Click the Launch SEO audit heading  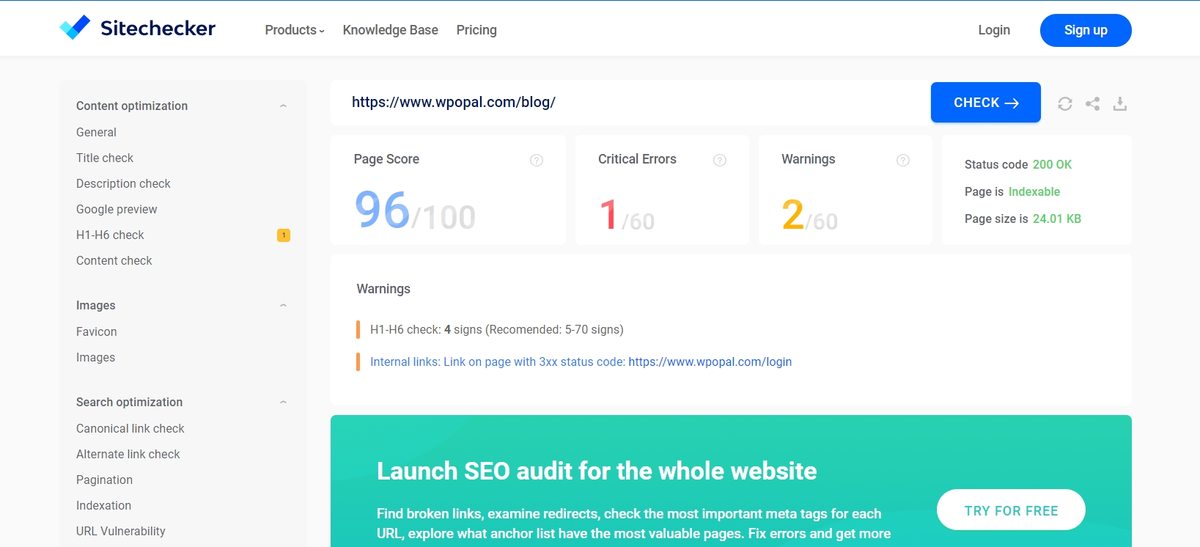tap(597, 471)
